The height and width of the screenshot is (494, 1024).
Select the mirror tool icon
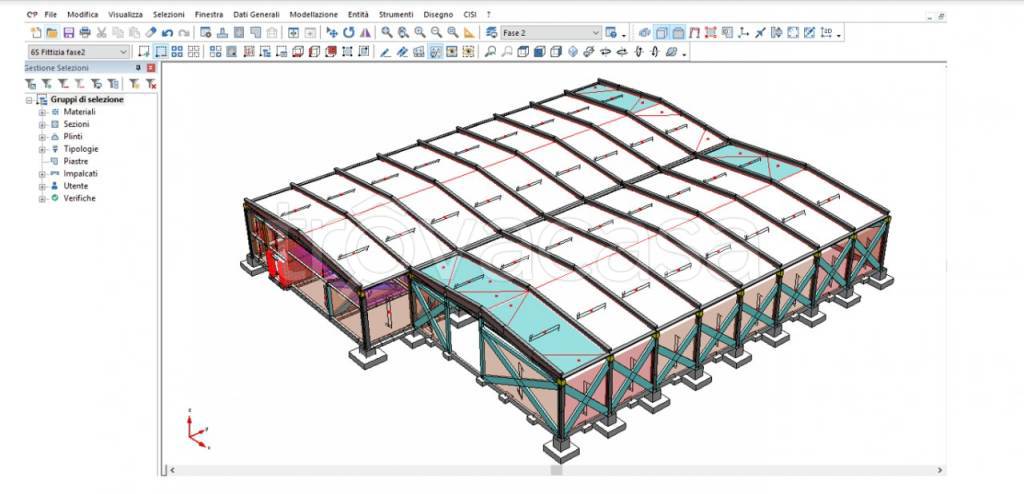click(x=365, y=33)
